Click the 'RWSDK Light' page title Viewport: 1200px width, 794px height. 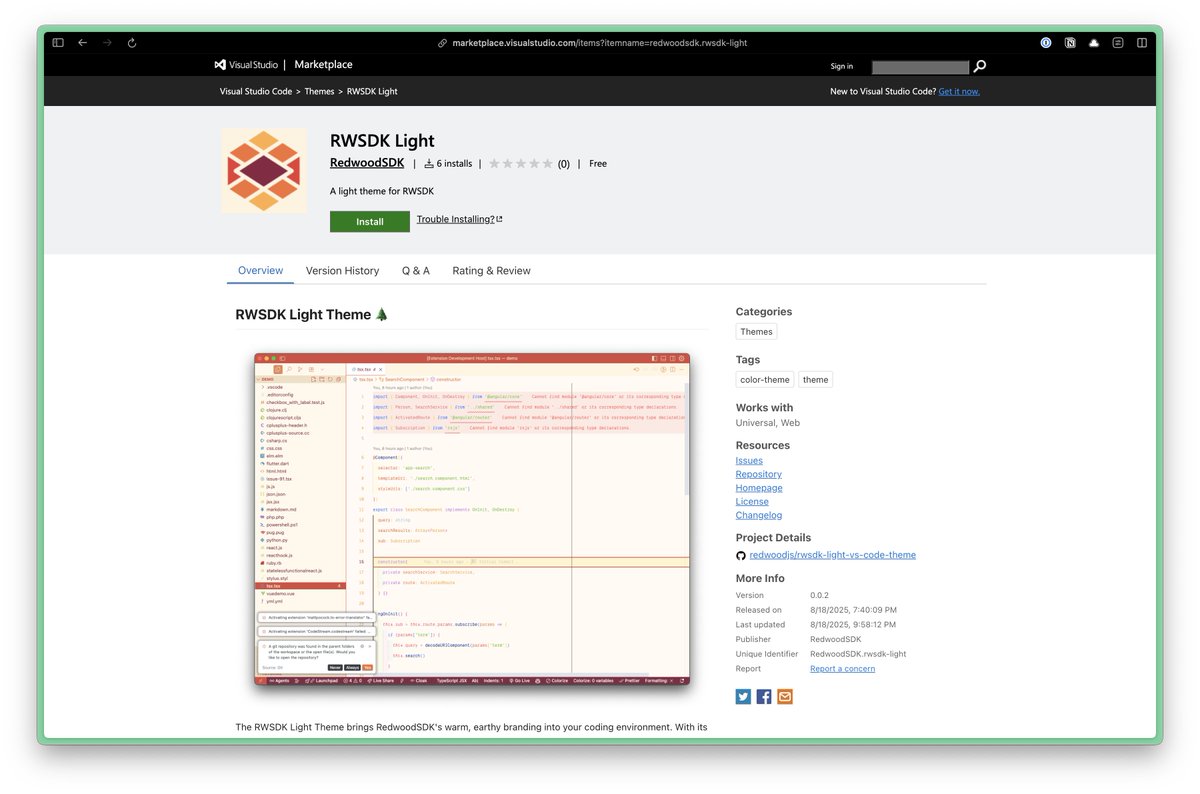[x=382, y=140]
